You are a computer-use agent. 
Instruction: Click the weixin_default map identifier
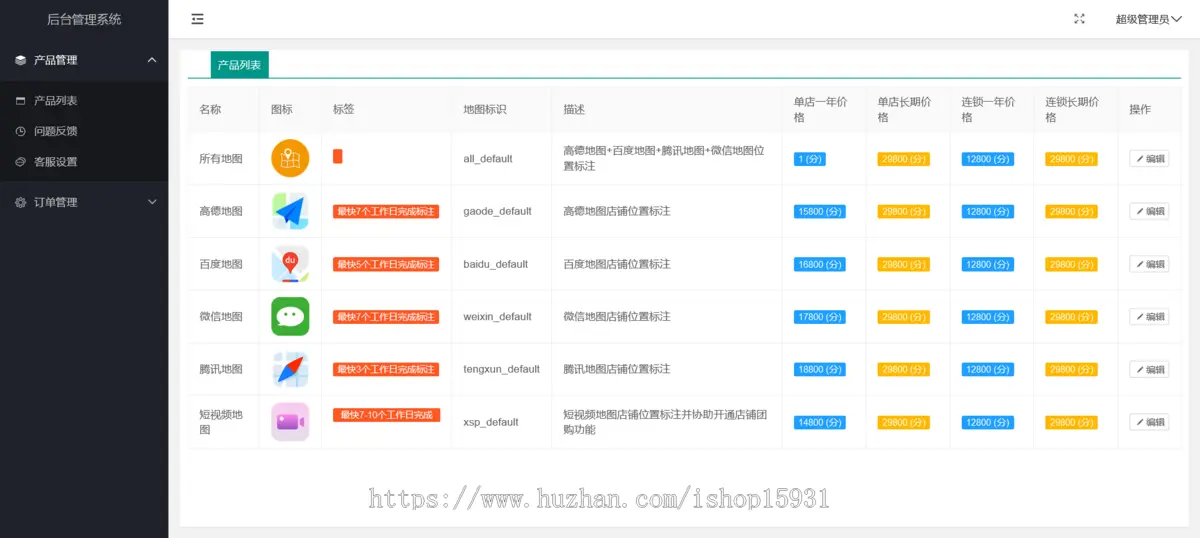pos(497,316)
